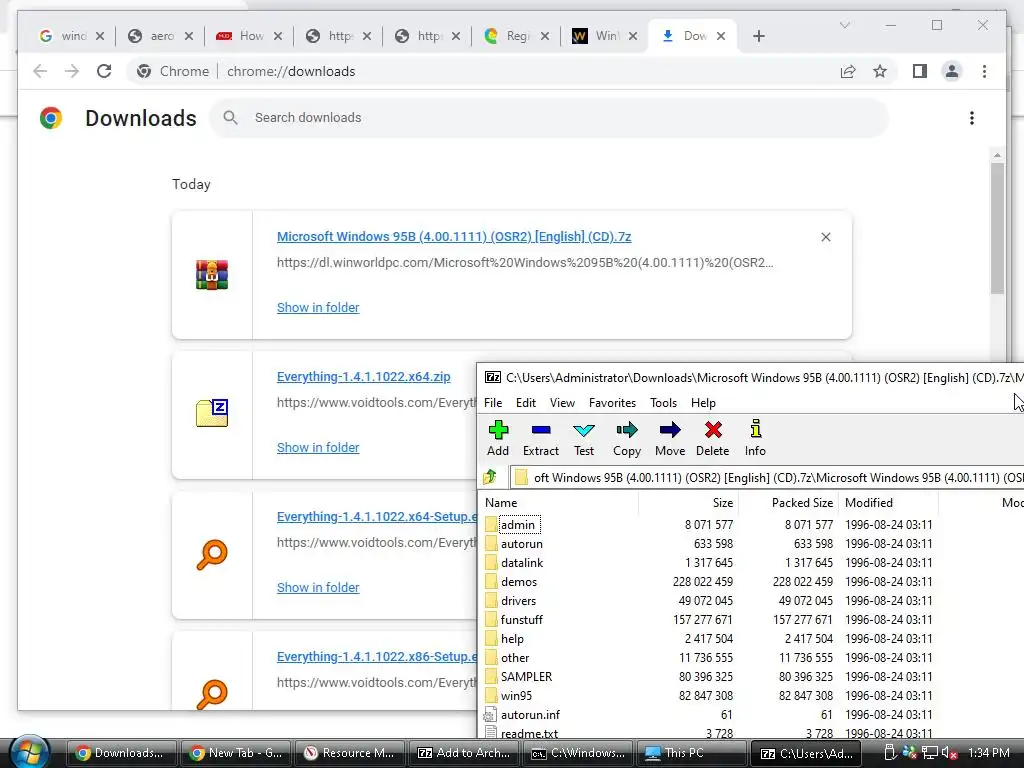
Task: Click the Downloads page scrollbar thumb
Action: tap(997, 227)
